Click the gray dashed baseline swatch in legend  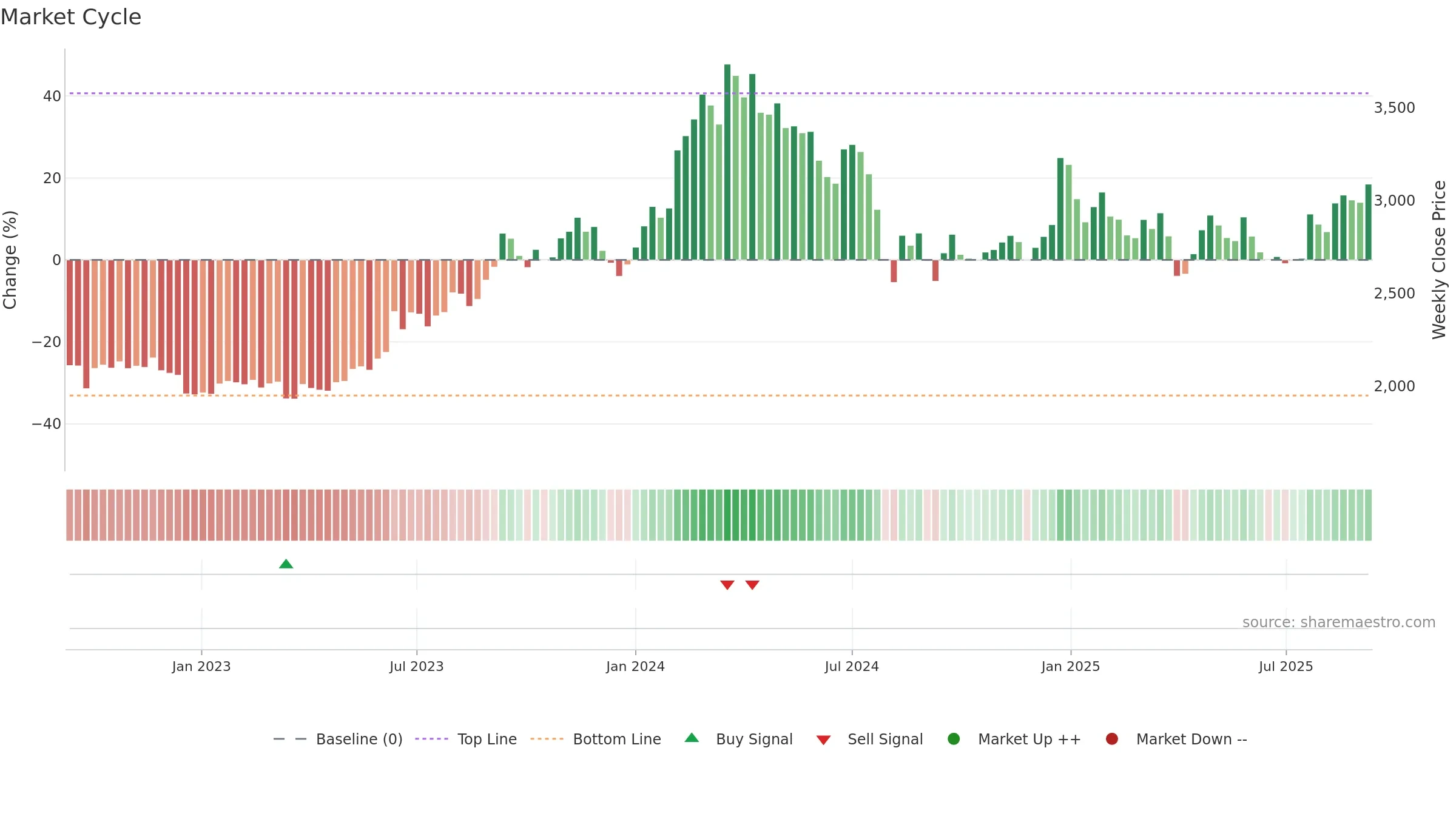(x=290, y=739)
